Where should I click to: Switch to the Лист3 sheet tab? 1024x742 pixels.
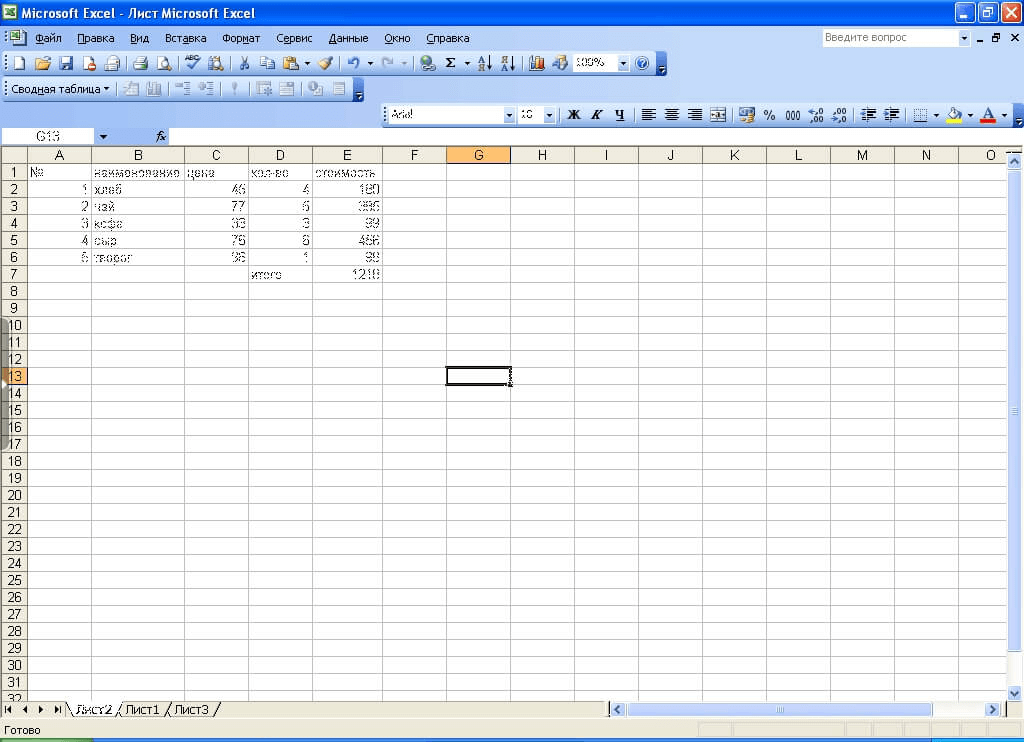[191, 709]
